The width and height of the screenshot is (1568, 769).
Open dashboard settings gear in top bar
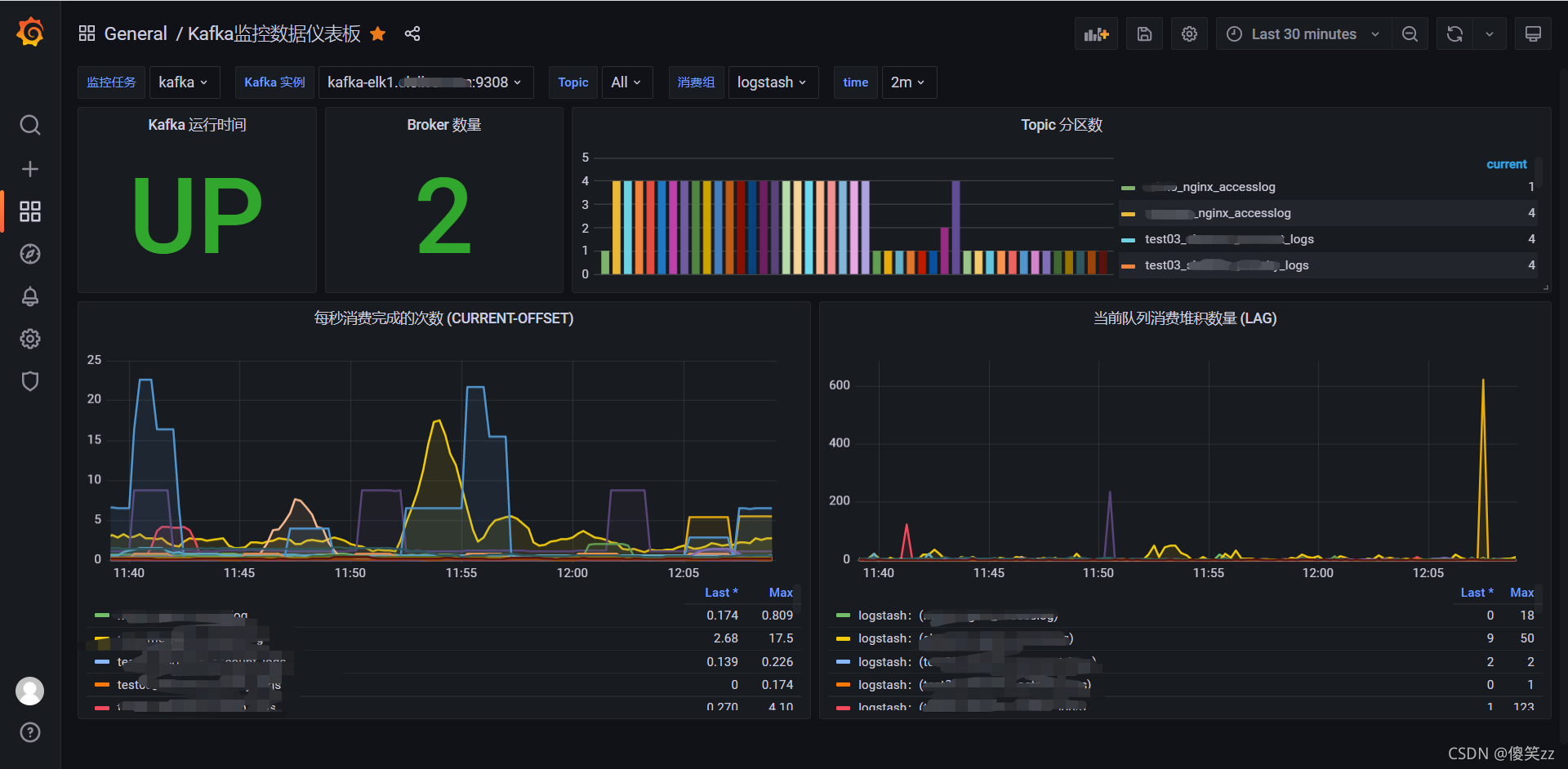[x=1189, y=33]
